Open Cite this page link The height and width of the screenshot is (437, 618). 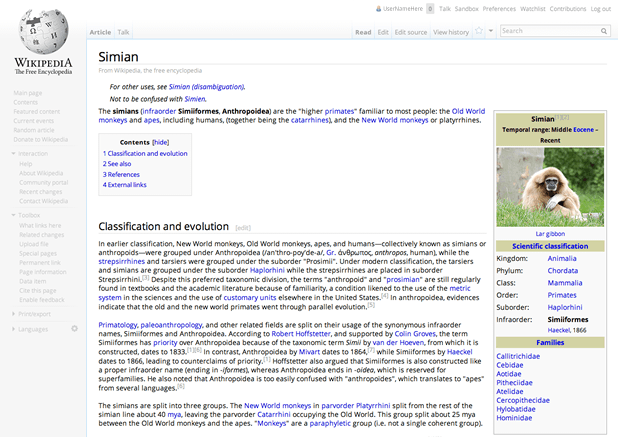click(x=38, y=290)
